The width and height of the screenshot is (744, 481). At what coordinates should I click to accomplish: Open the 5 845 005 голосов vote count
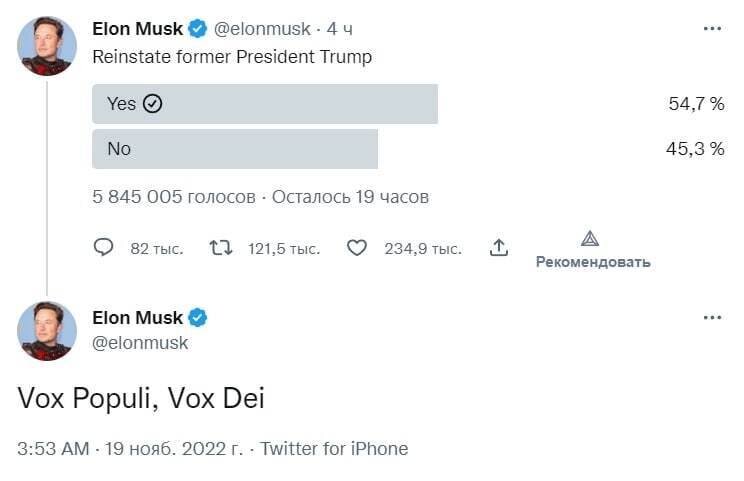(x=173, y=197)
